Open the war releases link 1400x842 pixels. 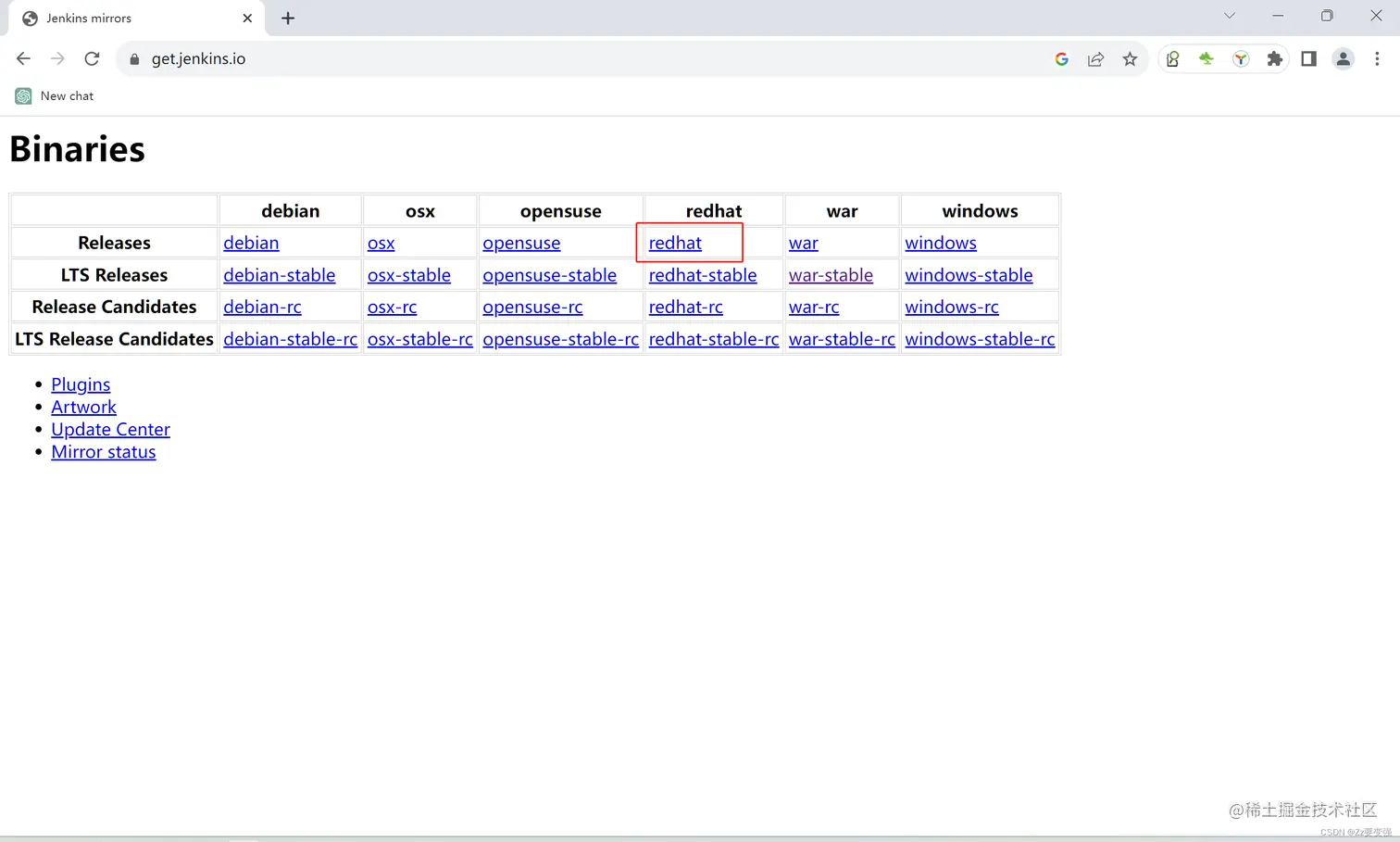803,243
